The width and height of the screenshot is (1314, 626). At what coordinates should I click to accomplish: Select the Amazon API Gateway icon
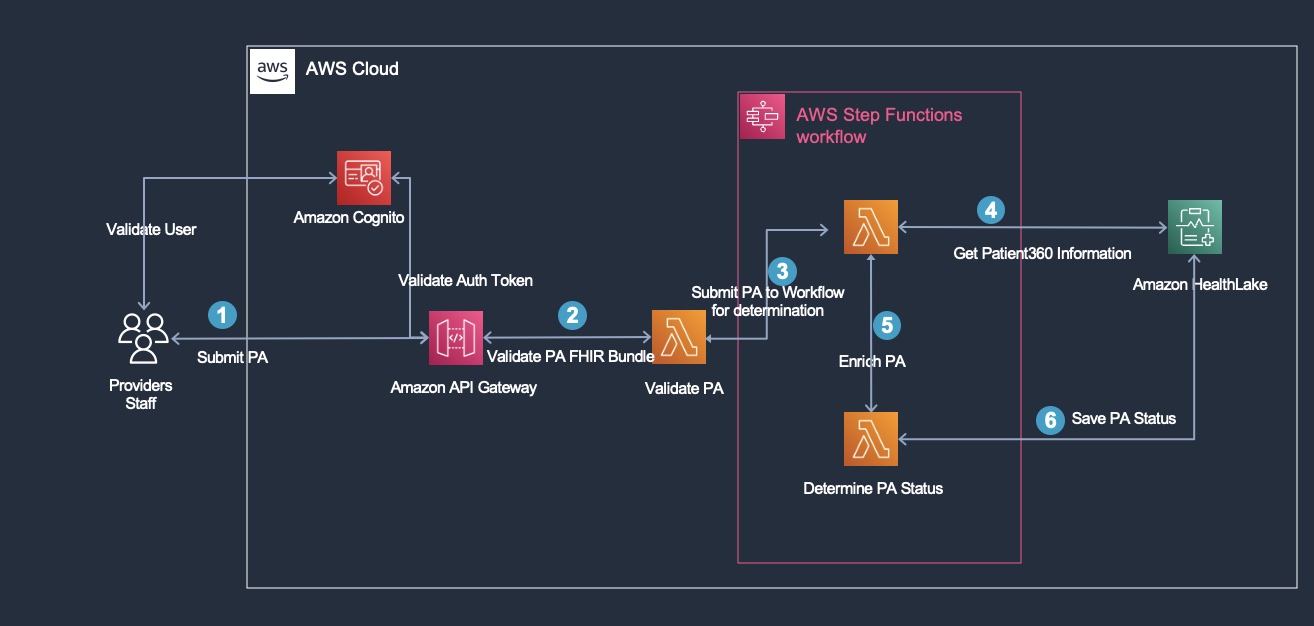pyautogui.click(x=455, y=338)
